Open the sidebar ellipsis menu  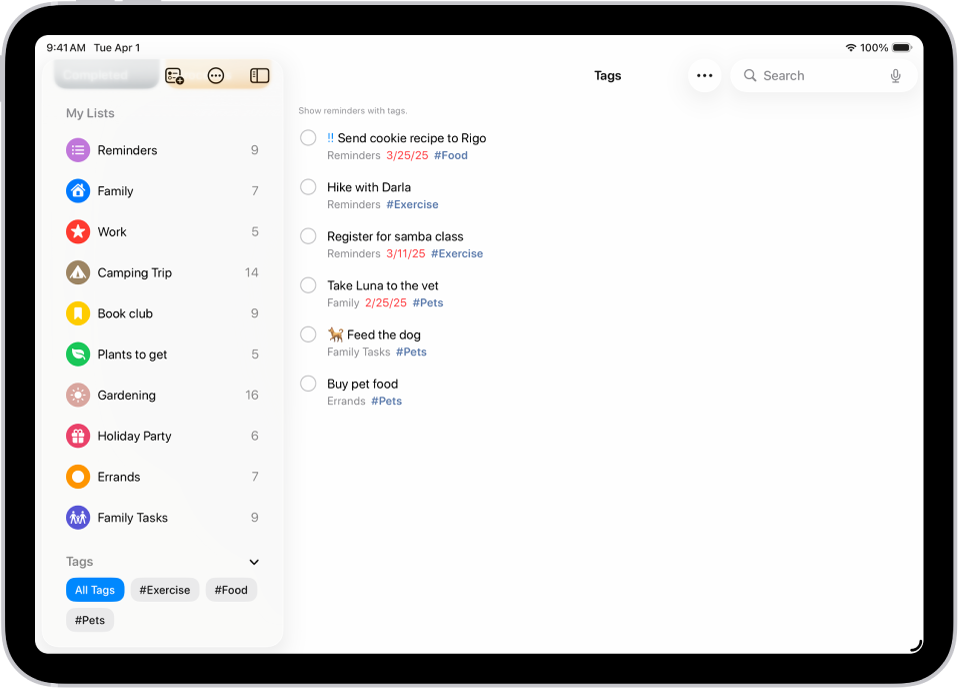click(216, 75)
